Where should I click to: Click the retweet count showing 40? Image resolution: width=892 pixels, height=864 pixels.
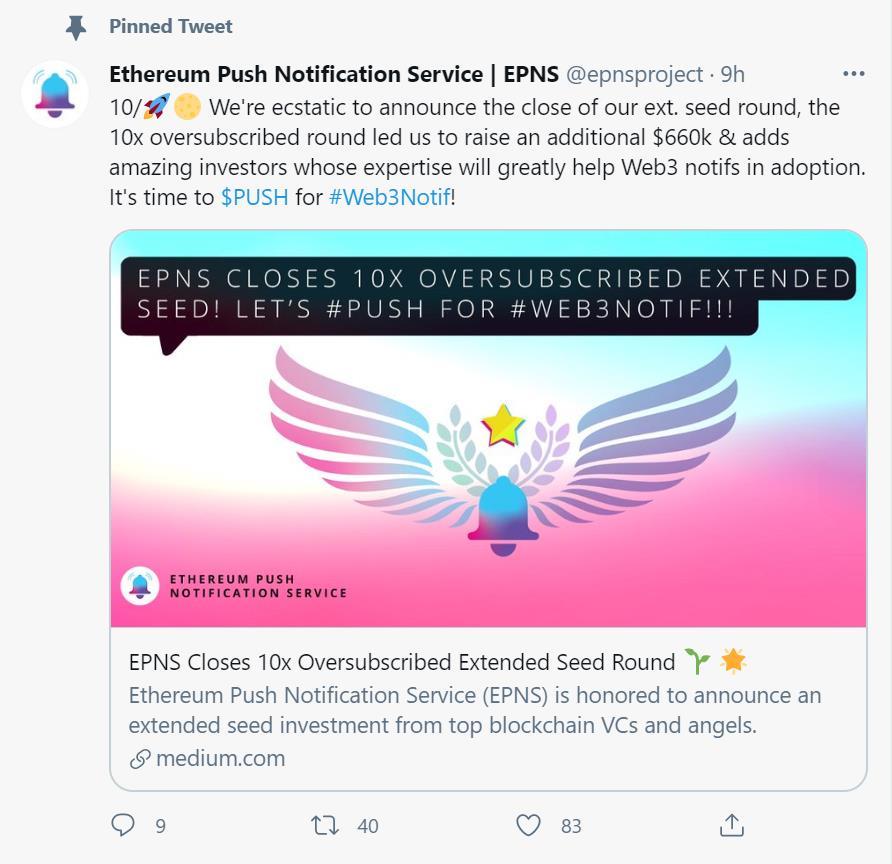[x=368, y=827]
